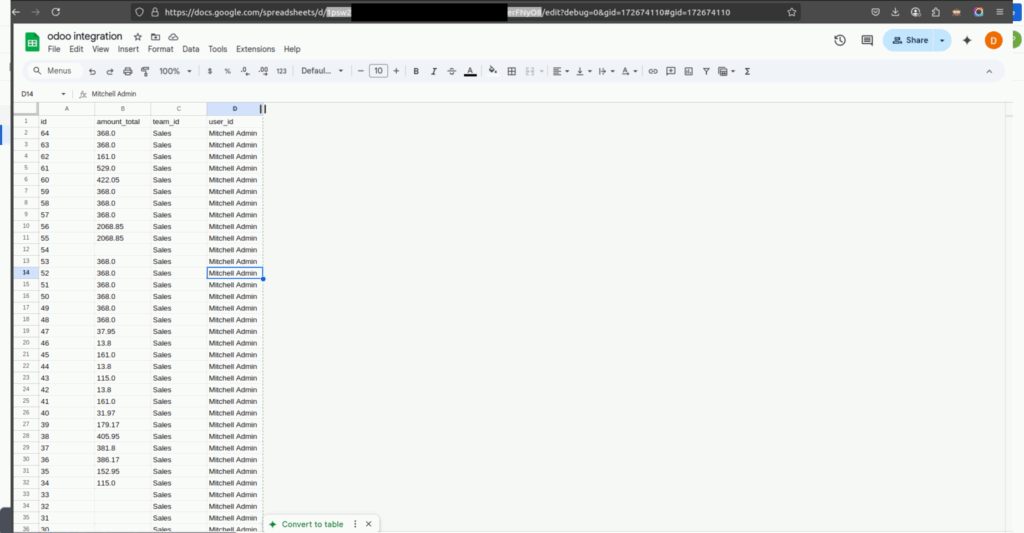Open the horizontal align dropdown
The width and height of the screenshot is (1024, 533).
pos(560,71)
